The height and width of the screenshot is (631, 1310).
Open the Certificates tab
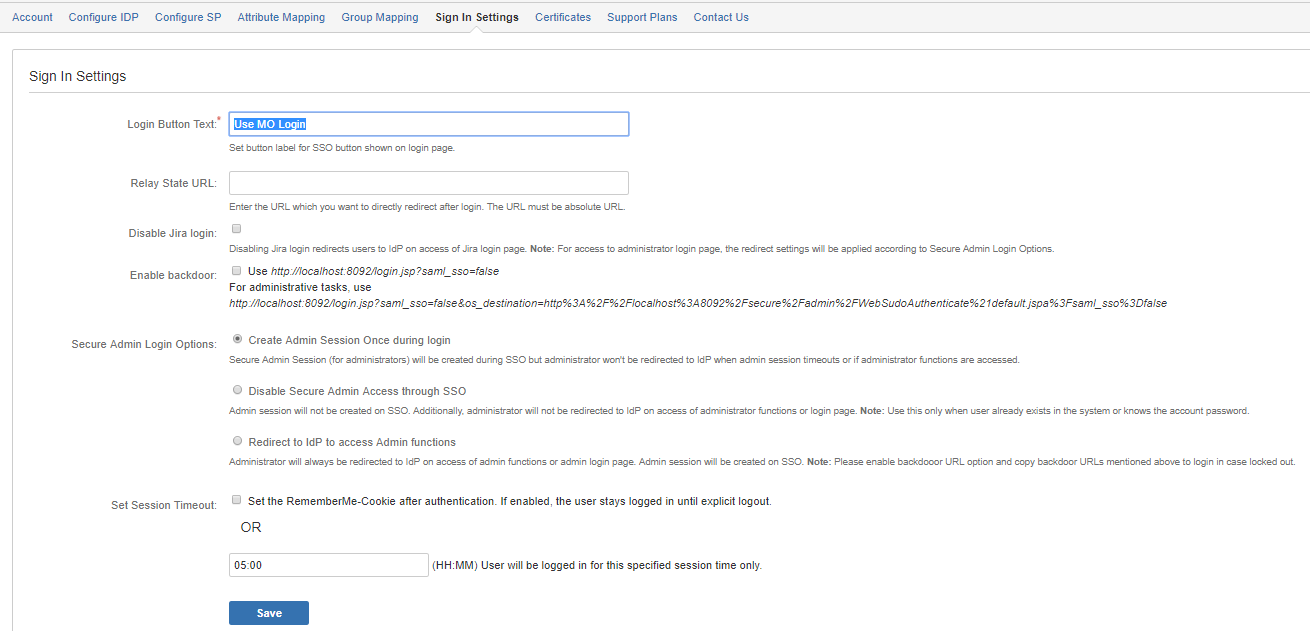[x=563, y=17]
